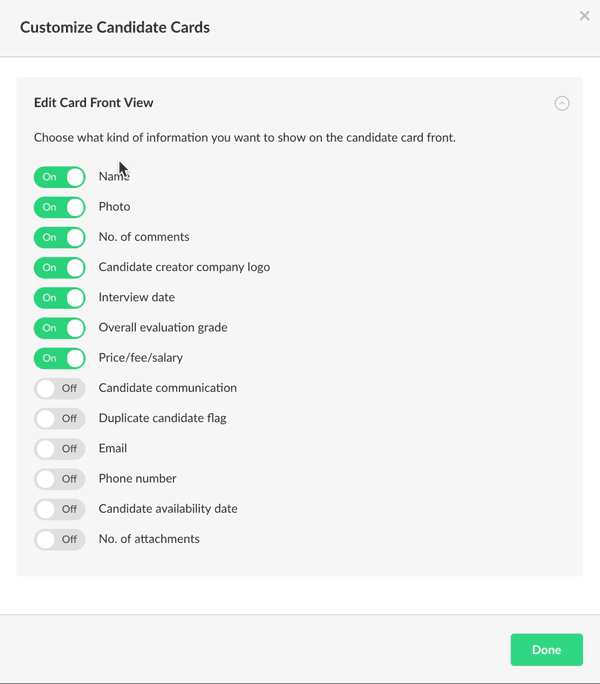Click the Duplicate candidate flag label
This screenshot has height=684, width=600.
point(162,418)
